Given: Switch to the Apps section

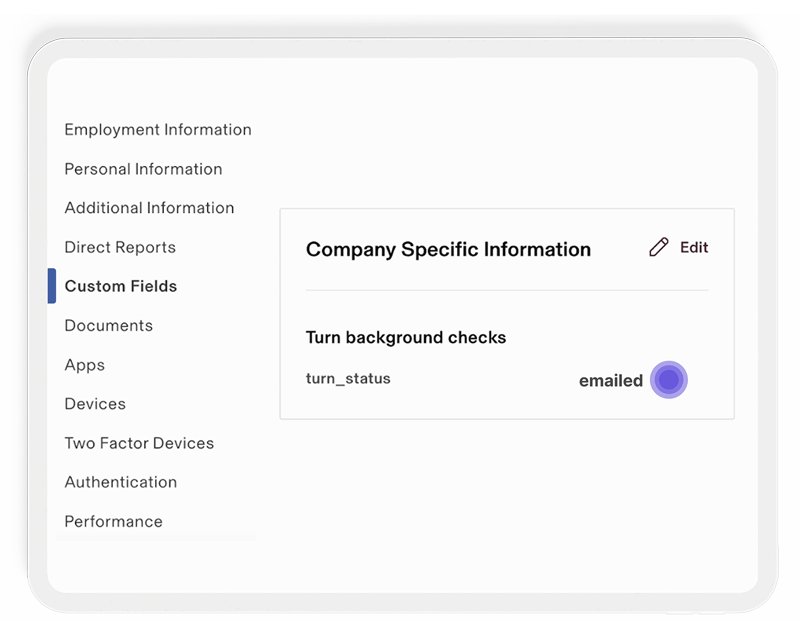Looking at the screenshot, I should [85, 365].
